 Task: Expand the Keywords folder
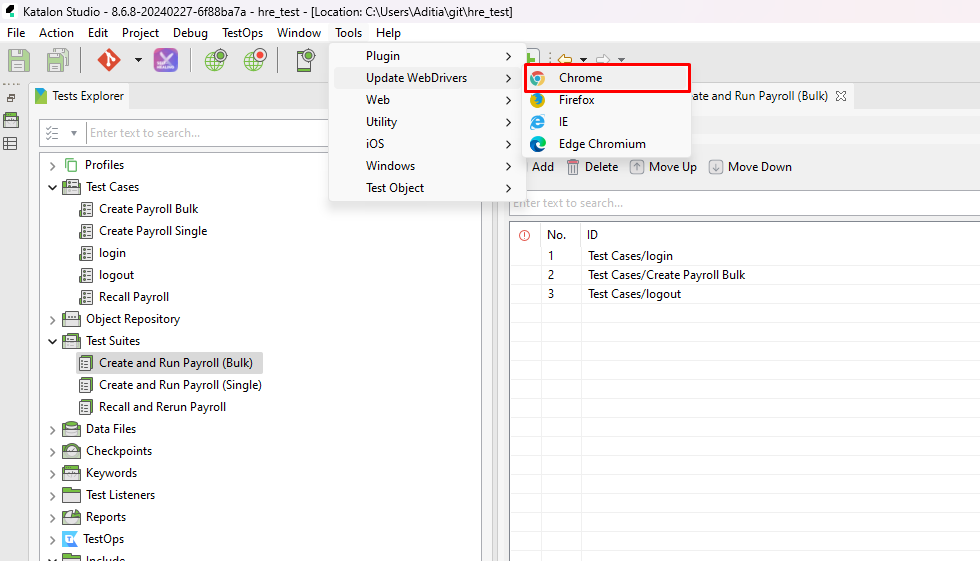[x=52, y=474]
